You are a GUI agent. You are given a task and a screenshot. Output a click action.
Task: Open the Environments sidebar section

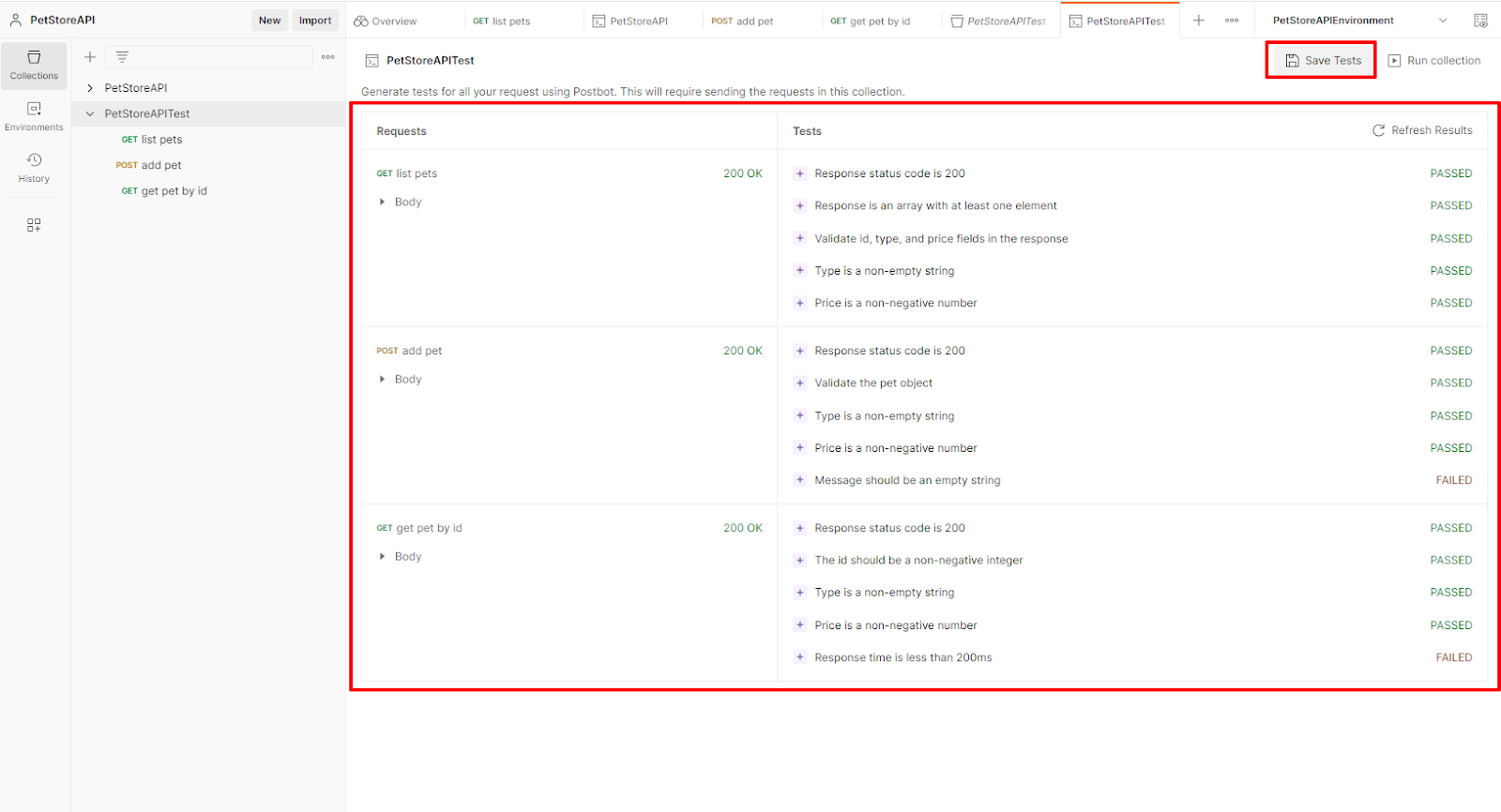pyautogui.click(x=34, y=116)
